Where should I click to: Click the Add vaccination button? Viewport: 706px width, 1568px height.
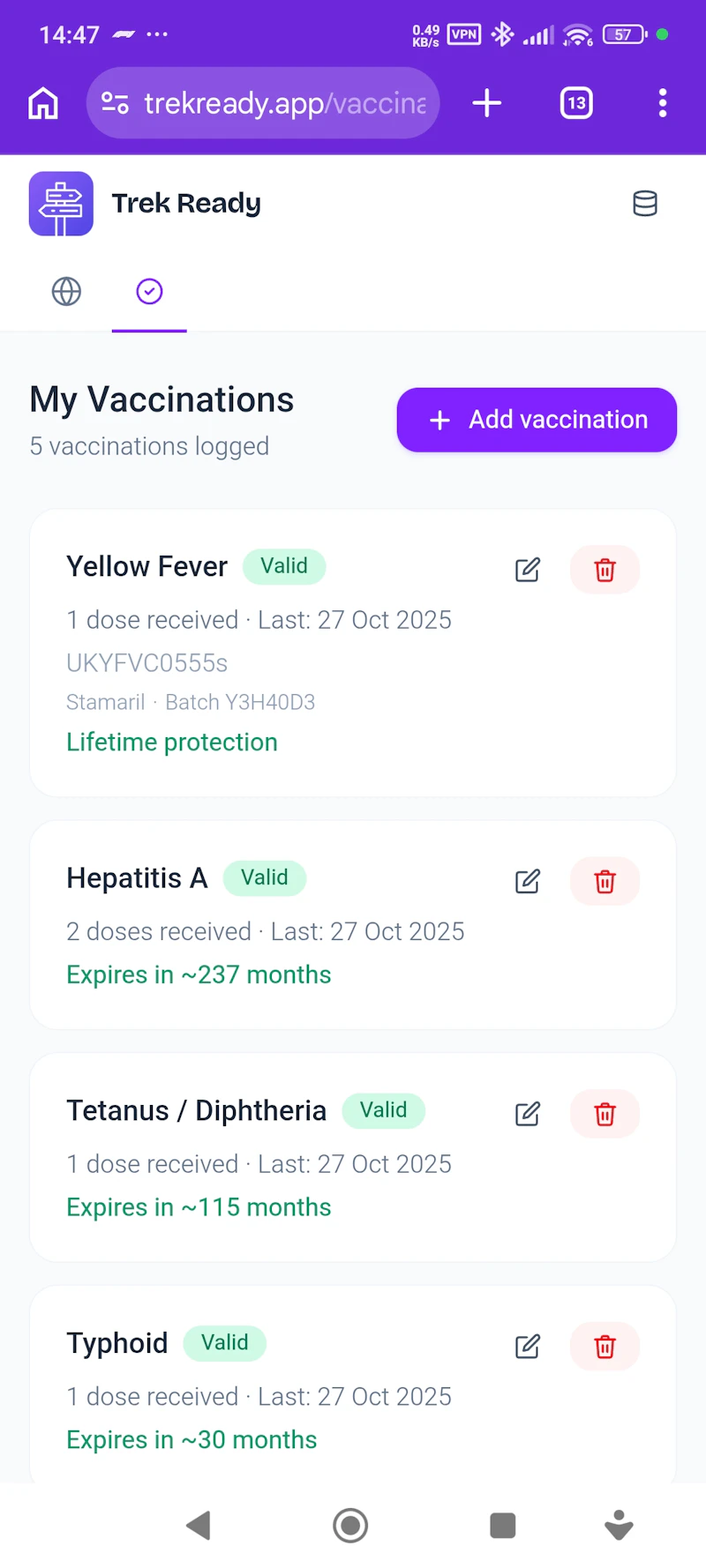point(537,420)
